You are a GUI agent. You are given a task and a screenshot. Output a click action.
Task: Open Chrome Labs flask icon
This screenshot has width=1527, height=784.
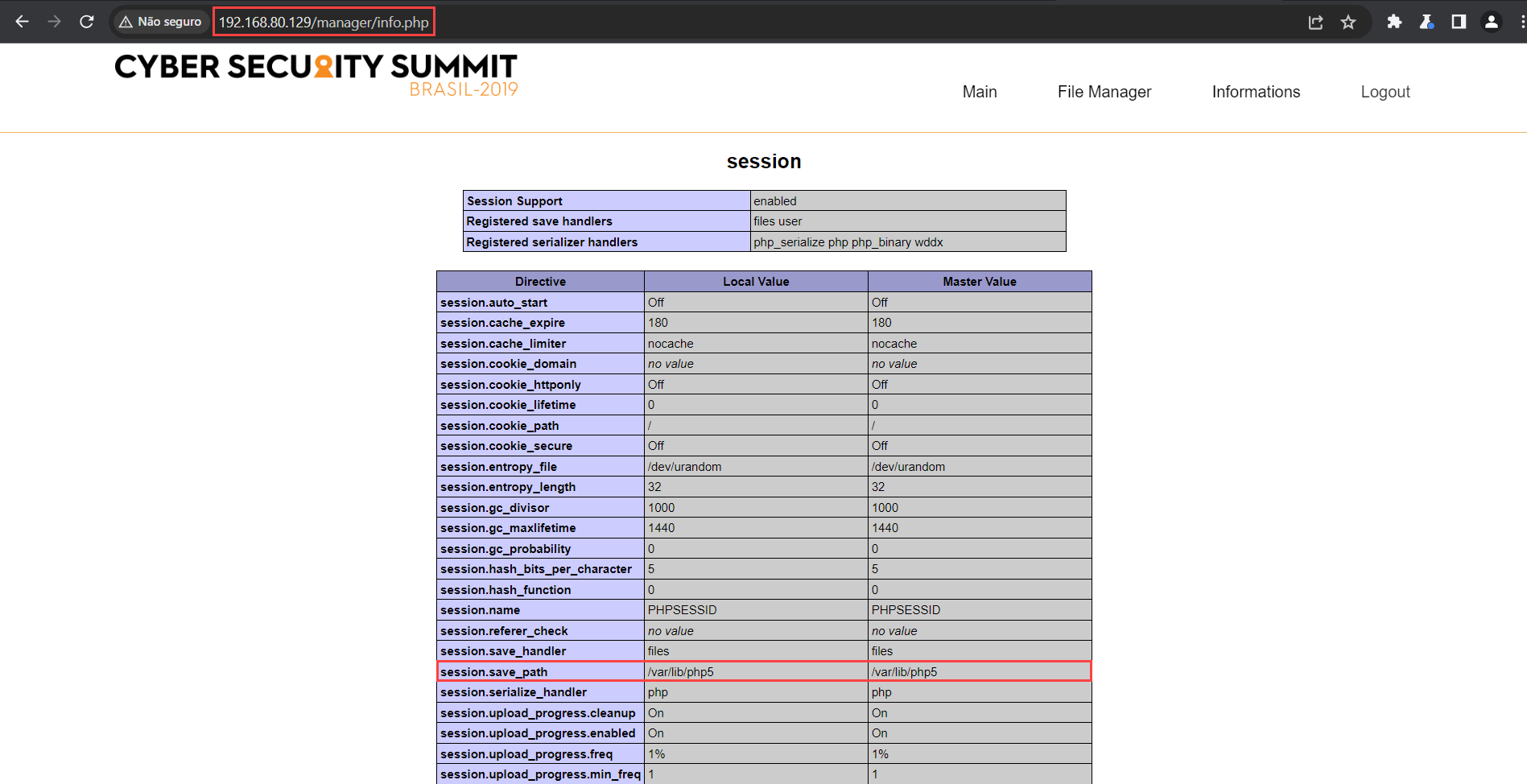pos(1426,22)
